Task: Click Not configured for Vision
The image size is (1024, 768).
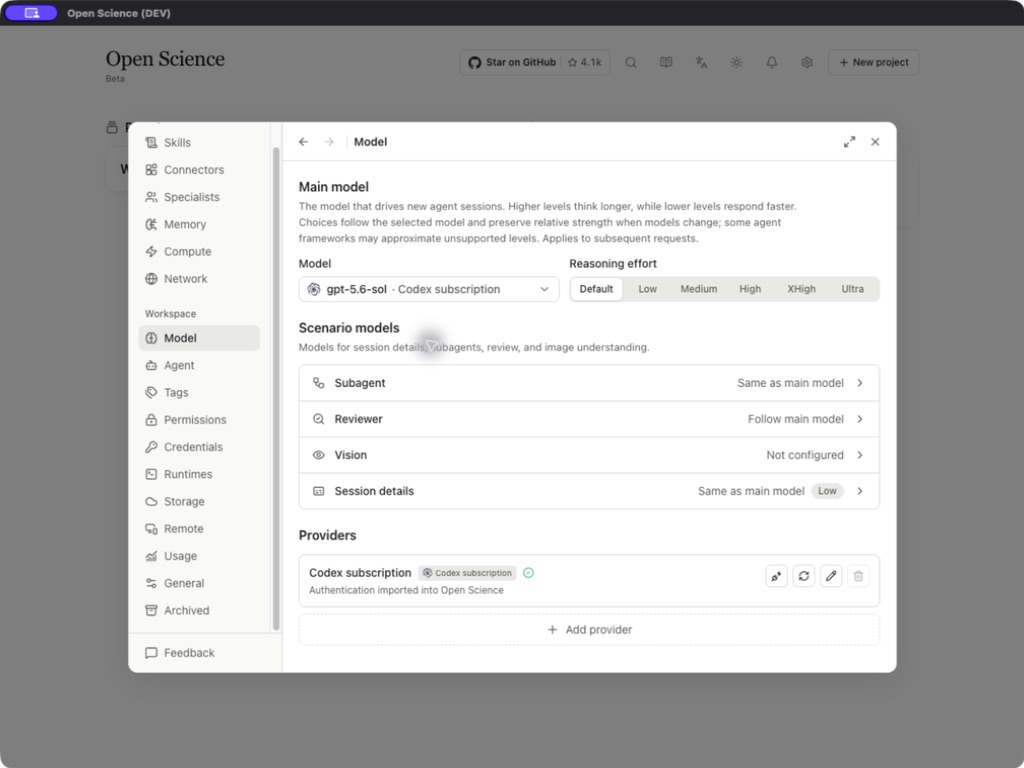Action: click(x=805, y=455)
